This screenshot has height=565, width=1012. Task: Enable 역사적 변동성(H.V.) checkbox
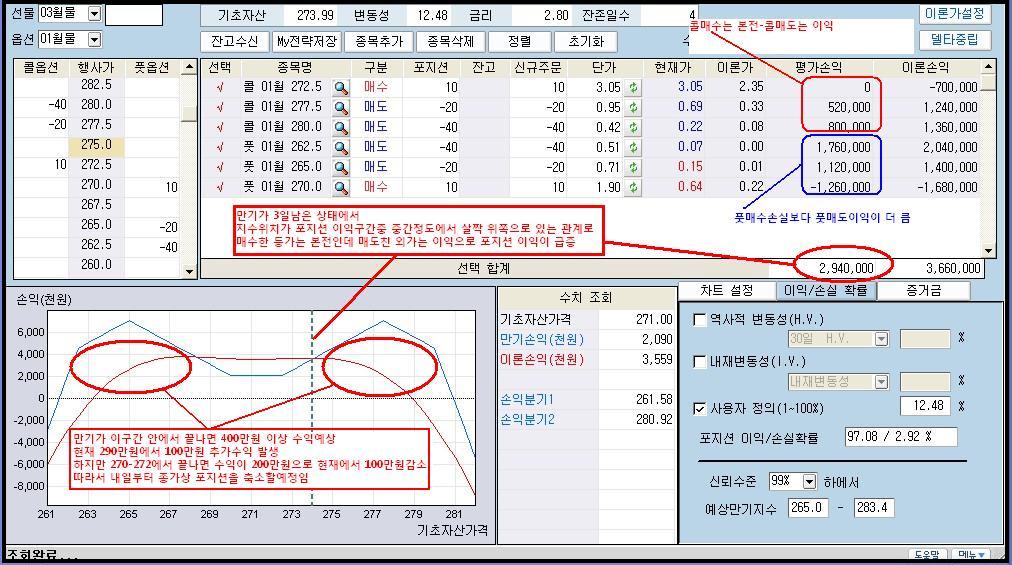tap(700, 320)
